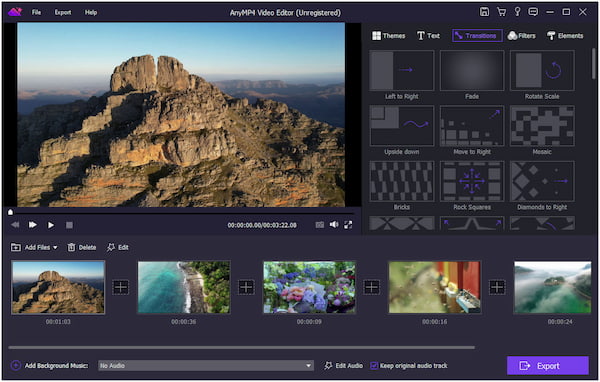Select the mountain clip 00:01:03
The width and height of the screenshot is (600, 382).
tap(58, 287)
